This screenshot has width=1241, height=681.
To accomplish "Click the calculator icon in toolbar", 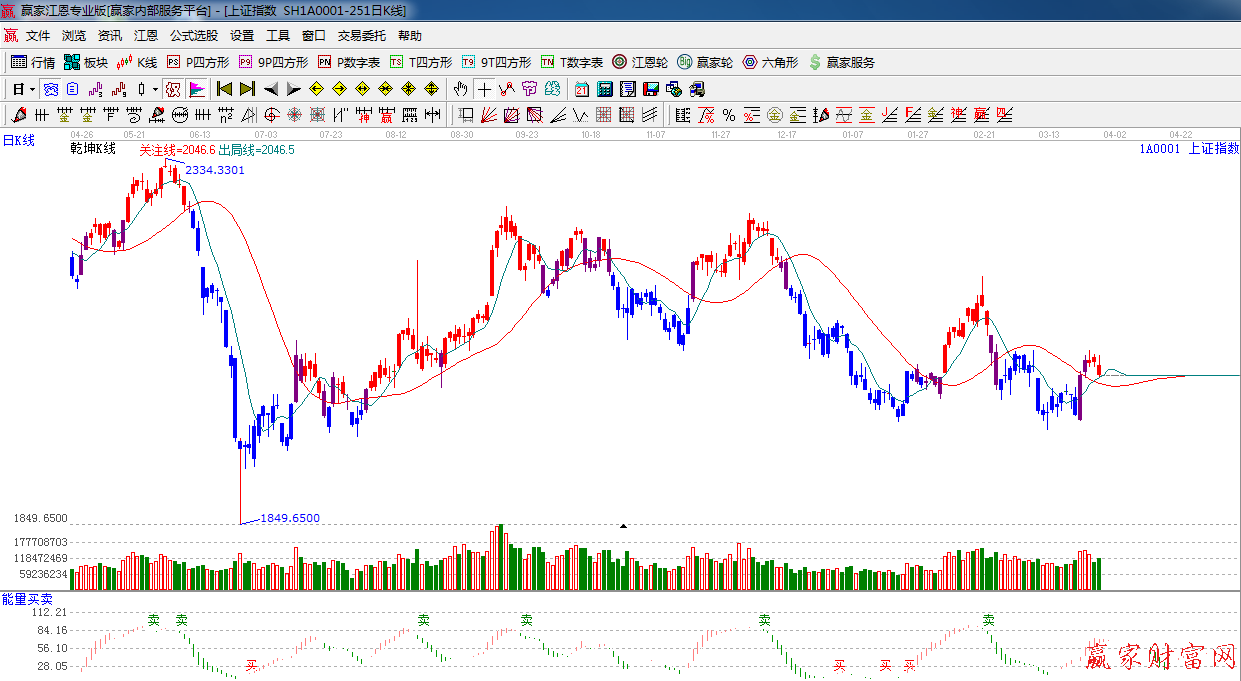I will [x=604, y=89].
